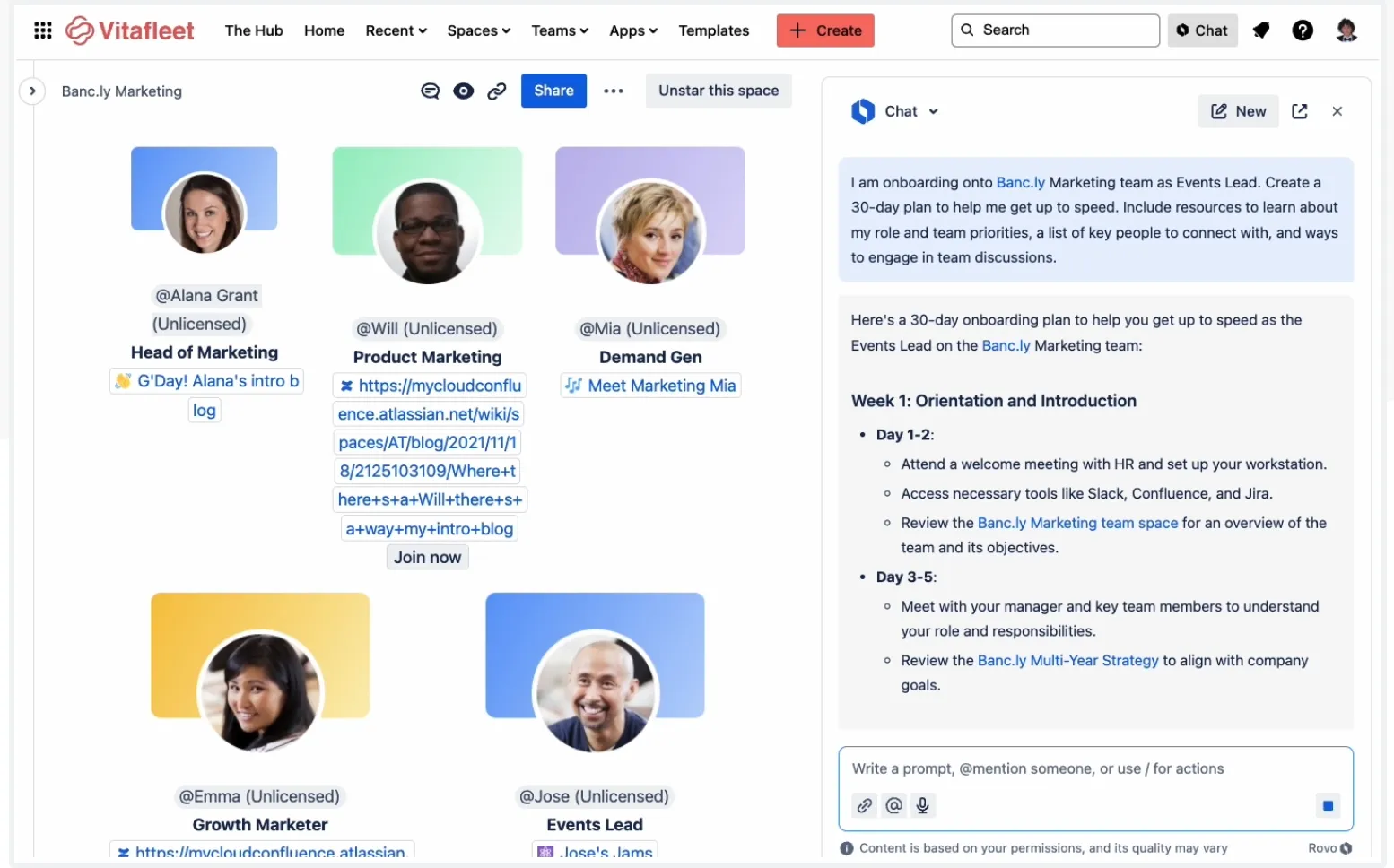1394x868 pixels.
Task: Click the Create button
Action: tap(825, 30)
